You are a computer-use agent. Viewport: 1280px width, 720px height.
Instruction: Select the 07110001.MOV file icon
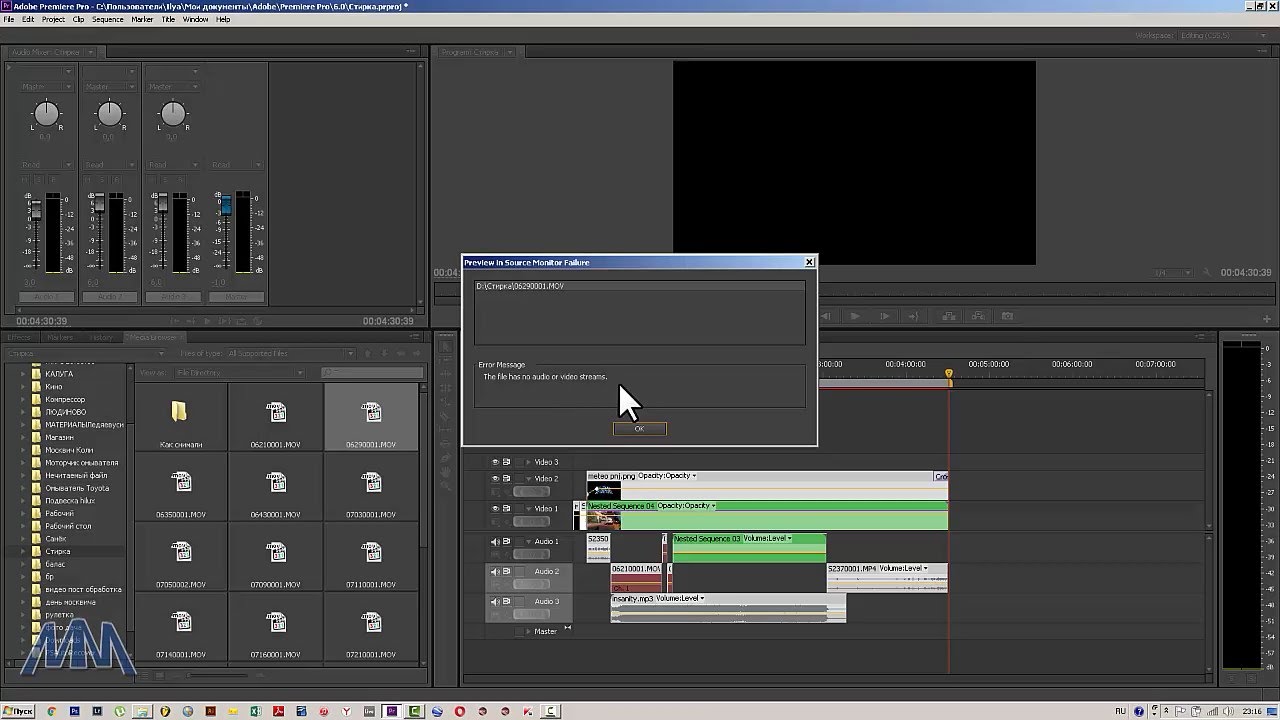click(x=372, y=553)
